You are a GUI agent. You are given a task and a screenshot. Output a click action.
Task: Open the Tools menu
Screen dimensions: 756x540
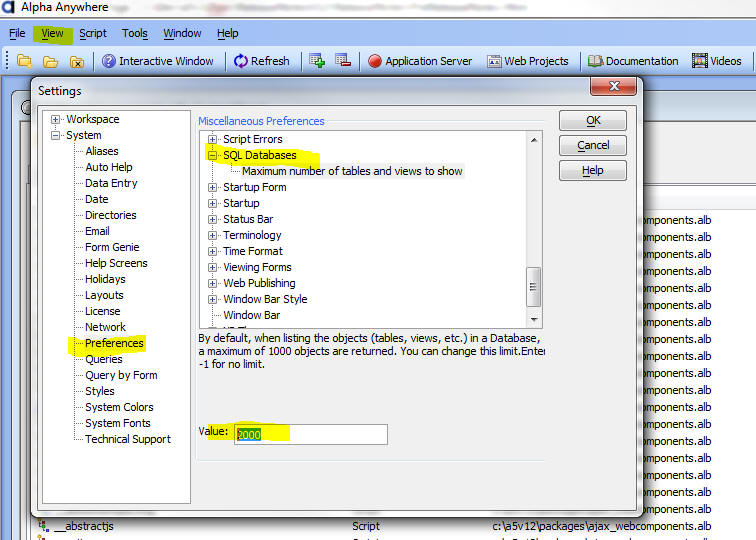135,33
